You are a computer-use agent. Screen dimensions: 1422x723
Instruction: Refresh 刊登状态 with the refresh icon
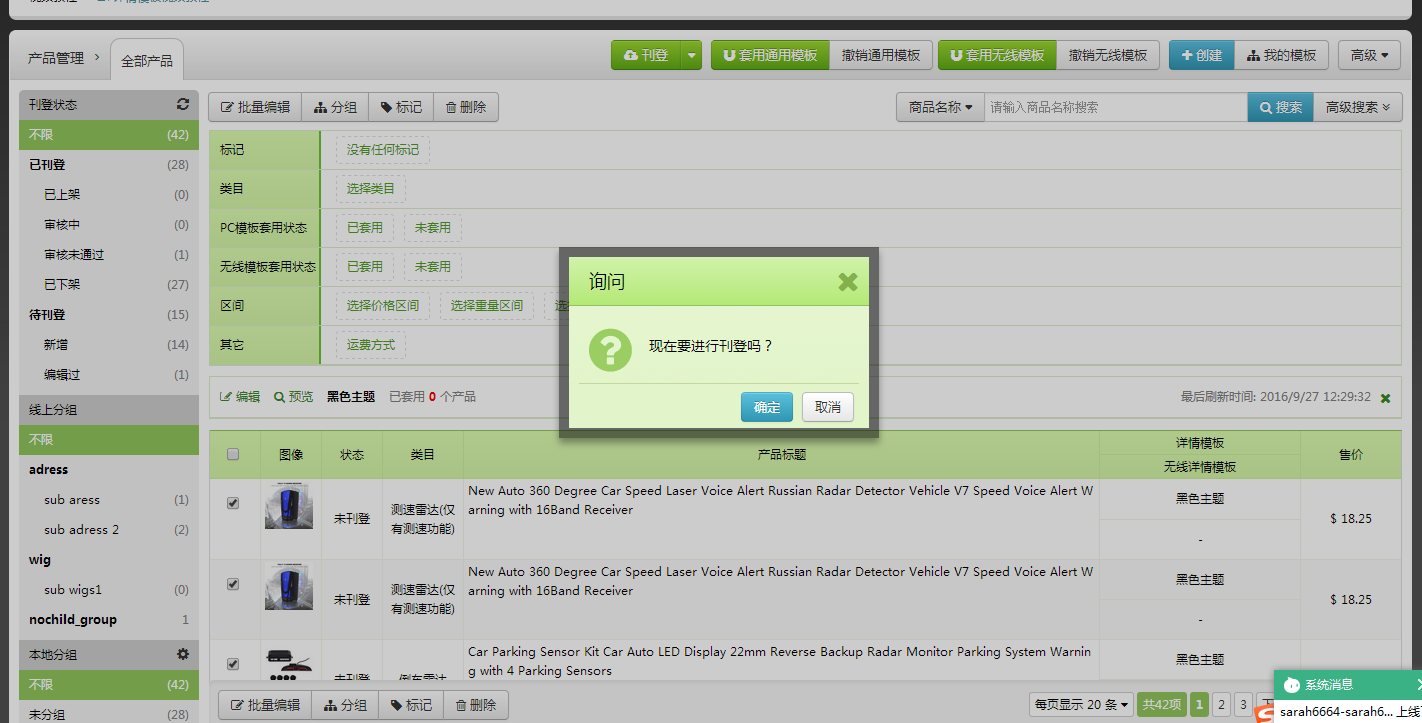pos(182,104)
